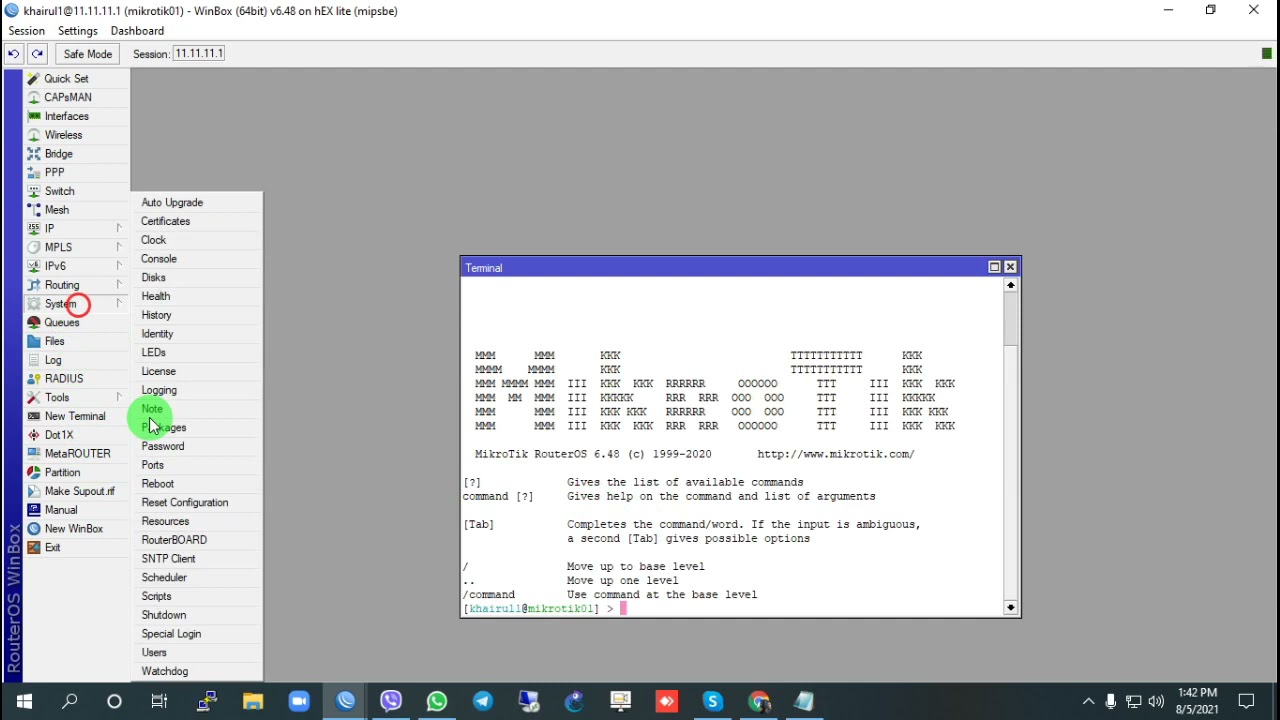Open Windows taskbar search
This screenshot has height=720, width=1280.
pos(69,701)
